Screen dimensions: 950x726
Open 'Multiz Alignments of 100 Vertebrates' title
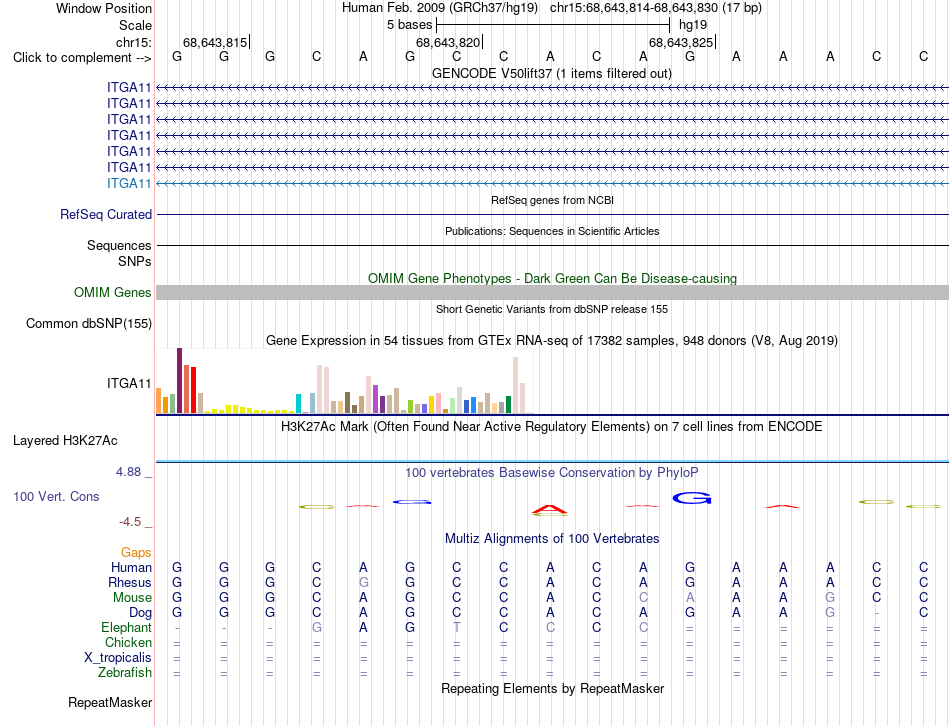[x=552, y=539]
